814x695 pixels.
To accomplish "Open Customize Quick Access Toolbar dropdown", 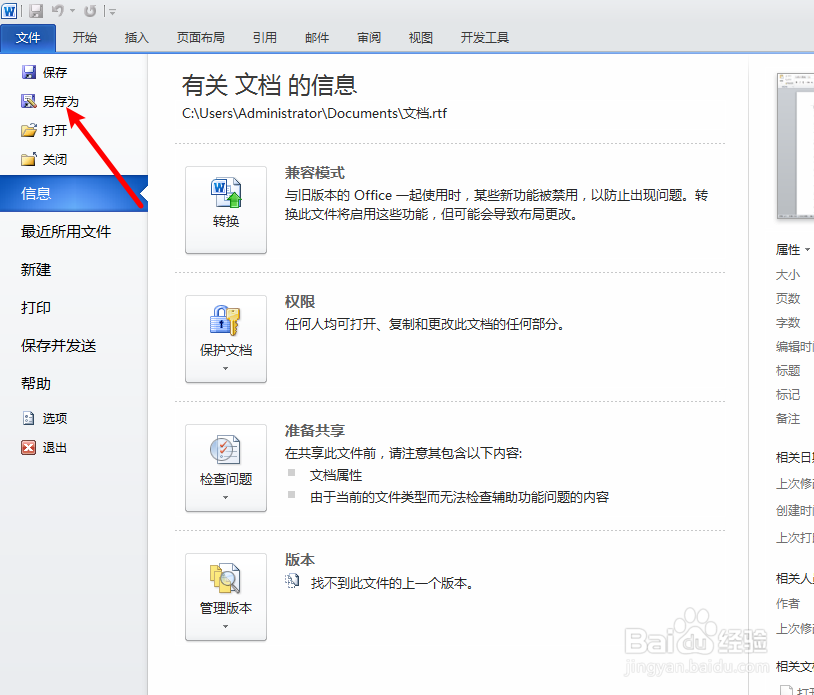I will tap(112, 11).
